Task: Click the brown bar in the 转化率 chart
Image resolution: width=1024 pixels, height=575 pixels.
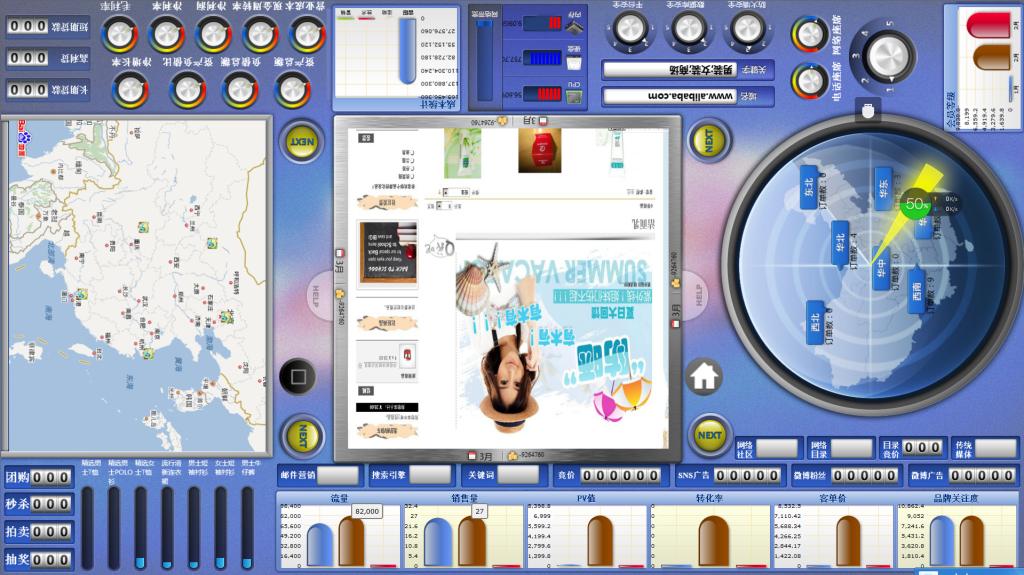Action: tap(714, 542)
